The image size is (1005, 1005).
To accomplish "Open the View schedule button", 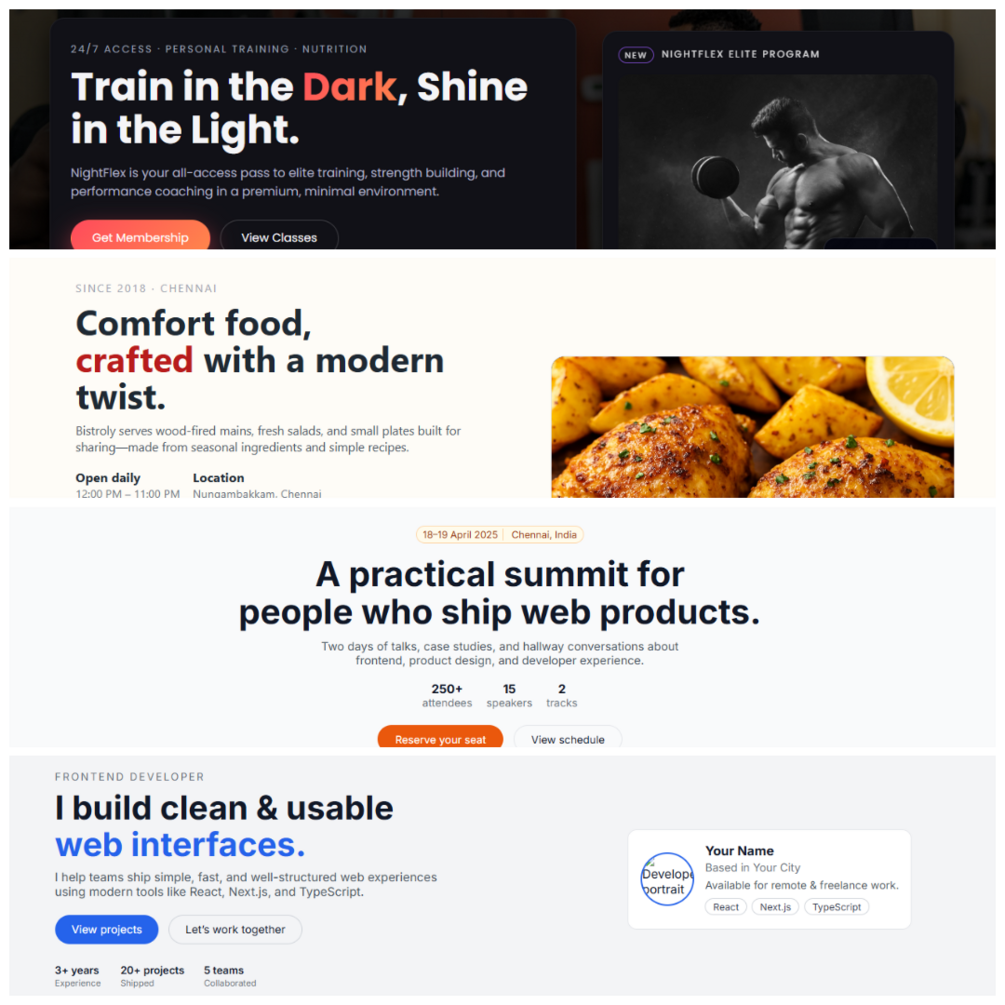I will (x=567, y=737).
